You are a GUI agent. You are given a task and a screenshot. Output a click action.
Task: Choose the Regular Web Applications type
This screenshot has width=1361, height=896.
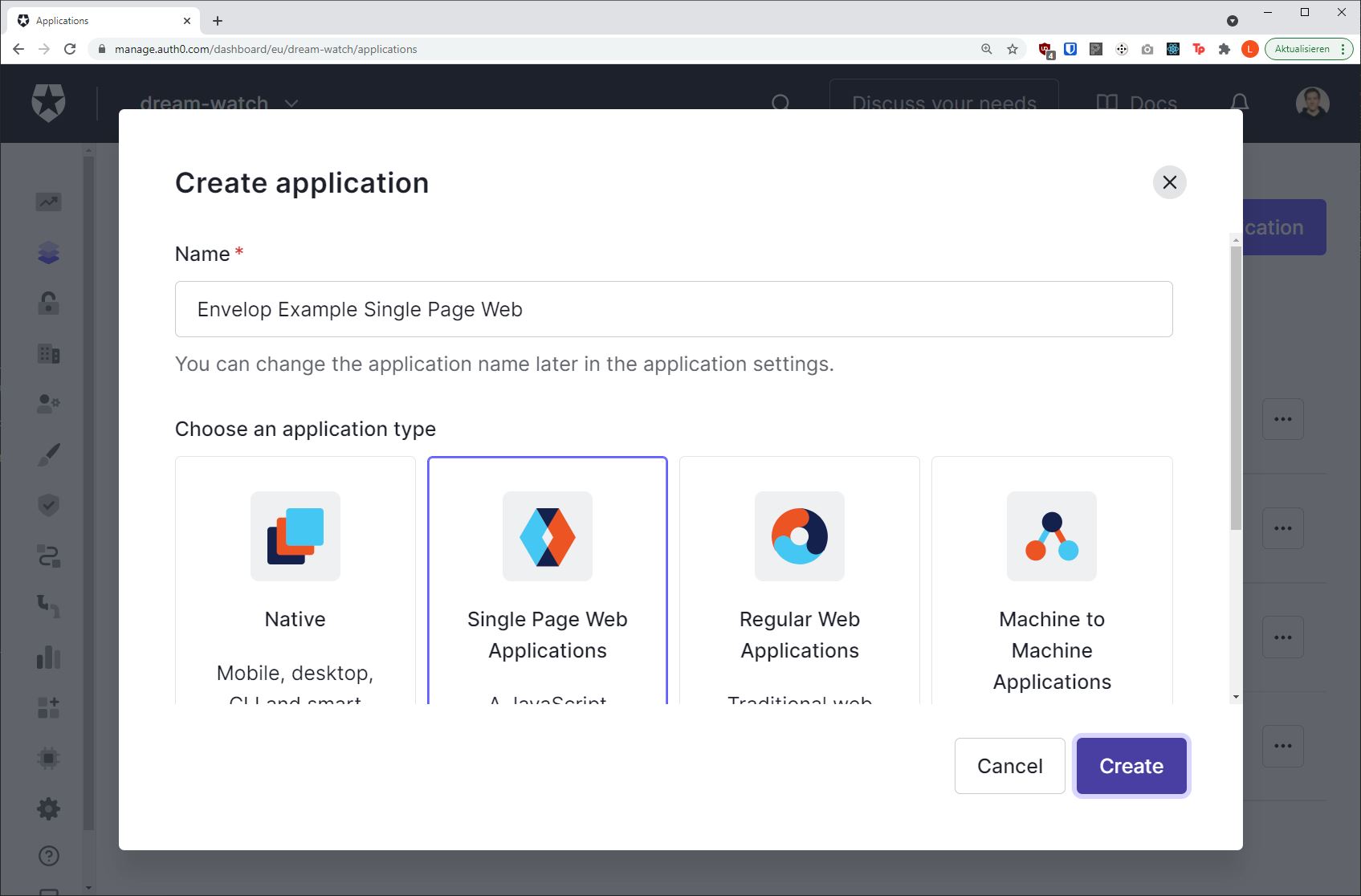click(799, 578)
